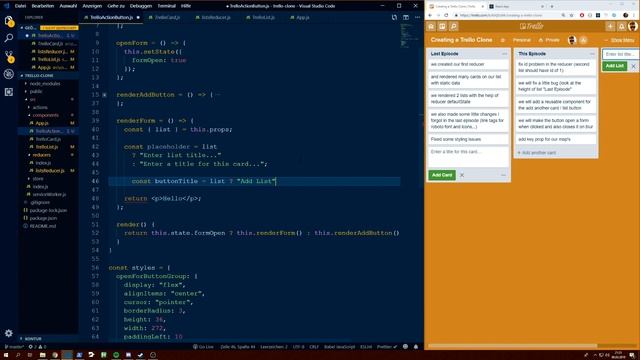Viewport: 640px width, 360px height.
Task: Open the Debuggen menu
Action: tap(140, 6)
